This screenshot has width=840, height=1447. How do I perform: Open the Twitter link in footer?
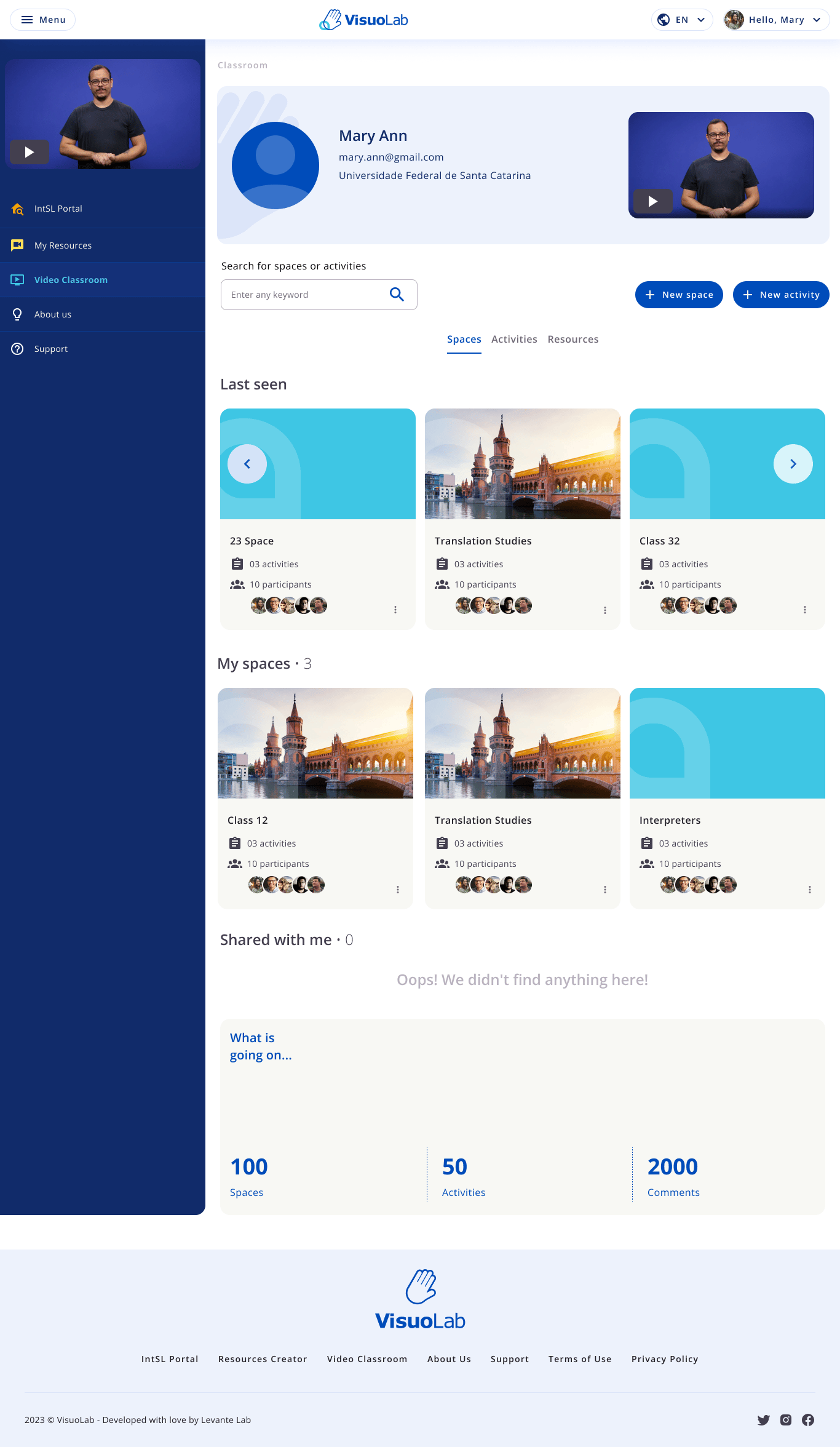point(764,1420)
